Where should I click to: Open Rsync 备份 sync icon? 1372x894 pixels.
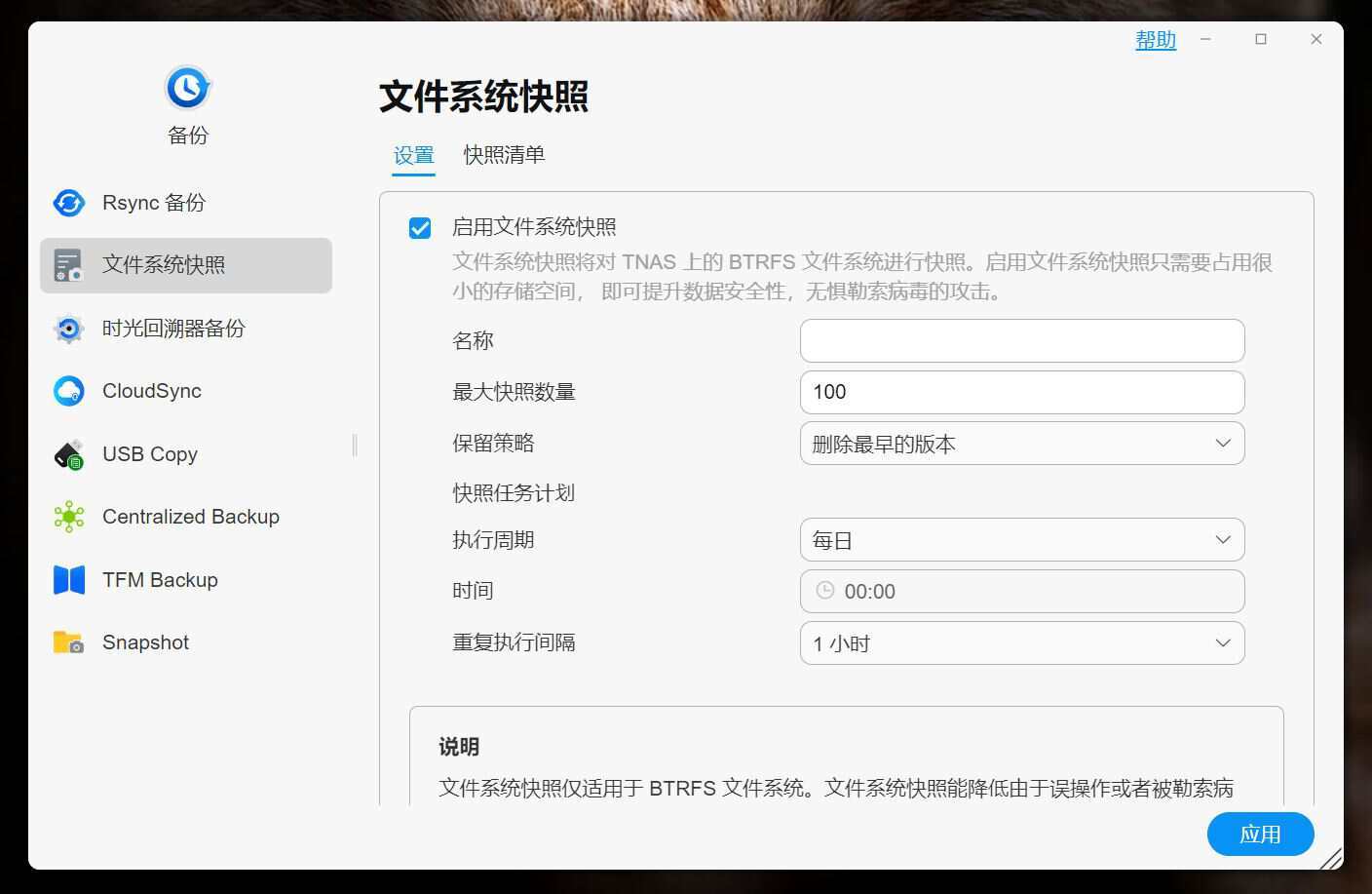tap(69, 203)
